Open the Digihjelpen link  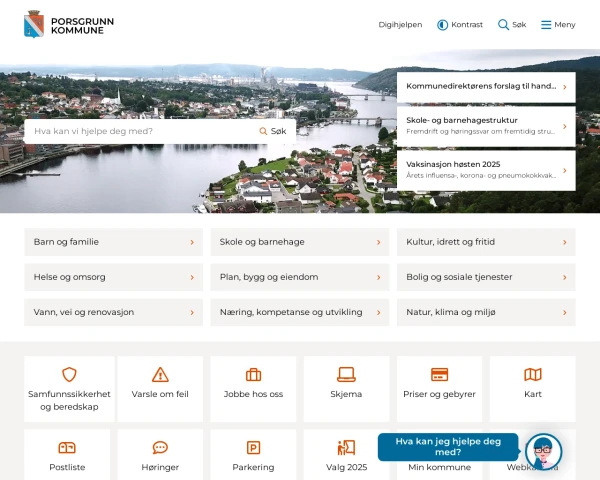point(400,24)
